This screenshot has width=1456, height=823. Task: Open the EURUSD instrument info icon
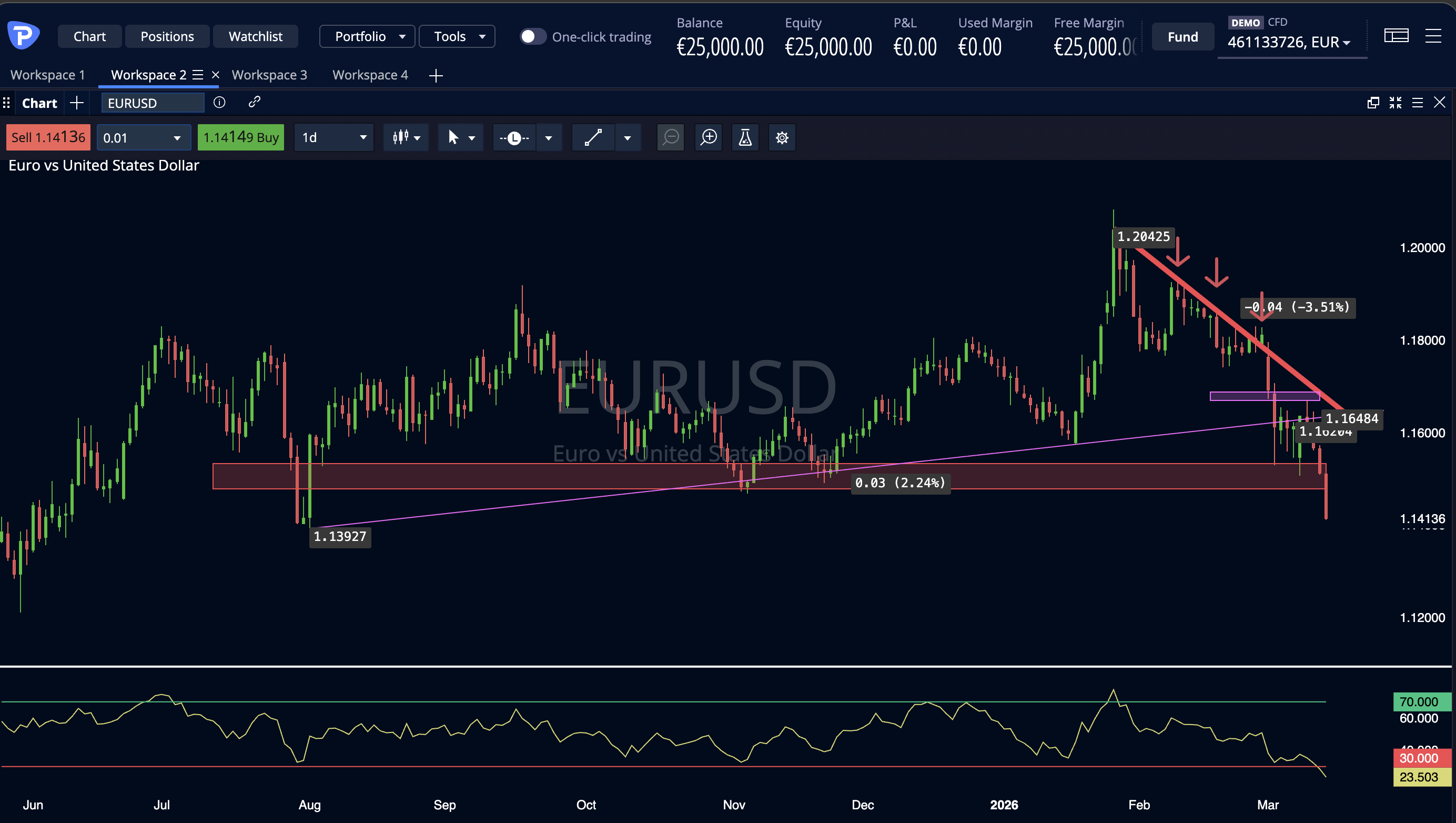(x=219, y=102)
